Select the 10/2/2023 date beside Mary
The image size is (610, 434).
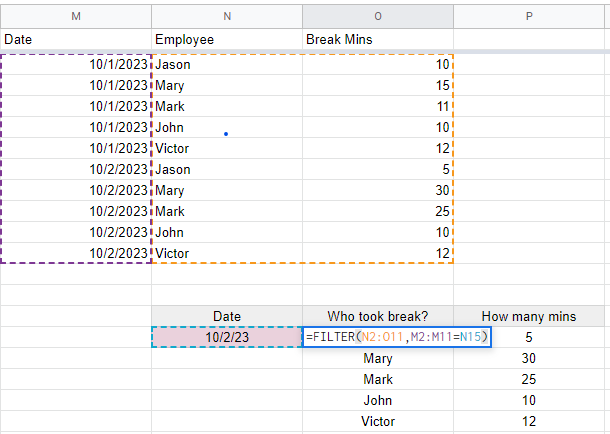point(76,190)
